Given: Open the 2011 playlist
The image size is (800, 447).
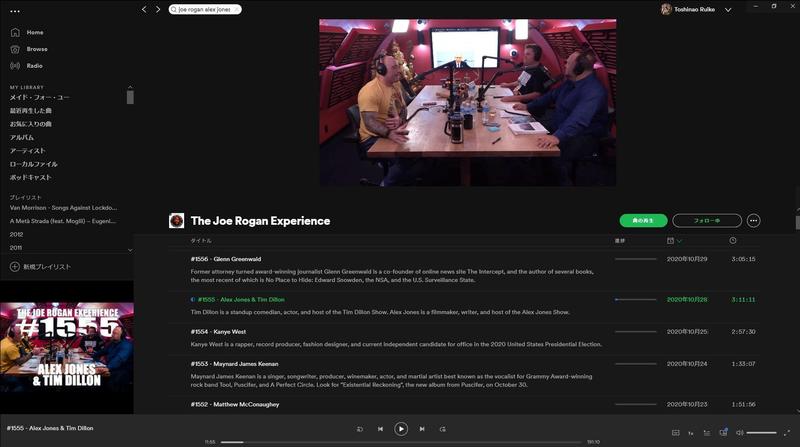Looking at the screenshot, I should [16, 247].
